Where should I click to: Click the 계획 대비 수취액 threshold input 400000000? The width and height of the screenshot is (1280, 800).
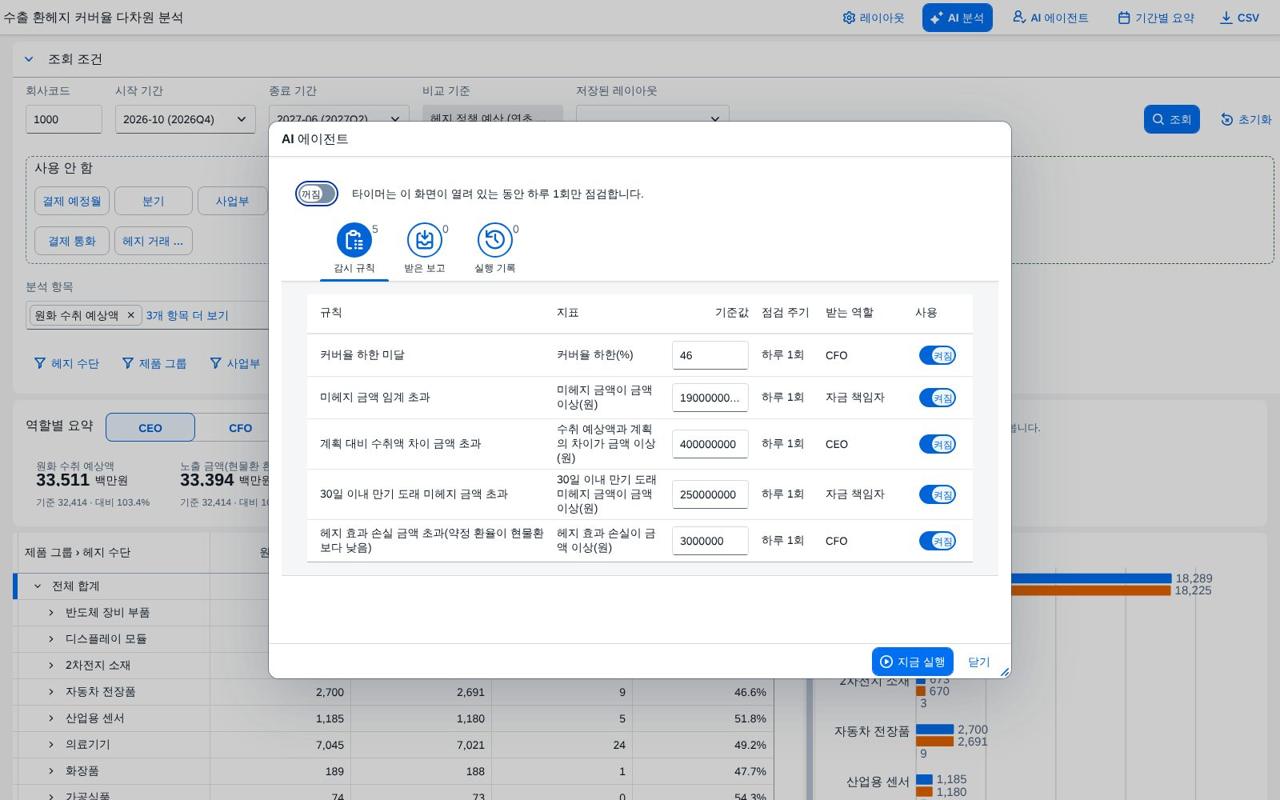coord(710,444)
